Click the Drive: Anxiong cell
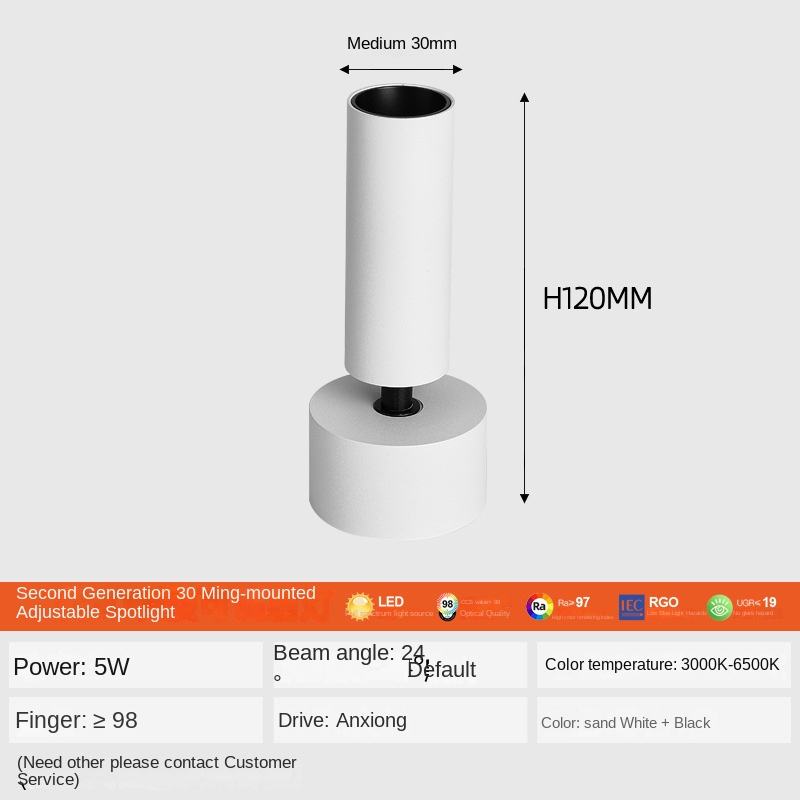The width and height of the screenshot is (800, 800). point(400,720)
